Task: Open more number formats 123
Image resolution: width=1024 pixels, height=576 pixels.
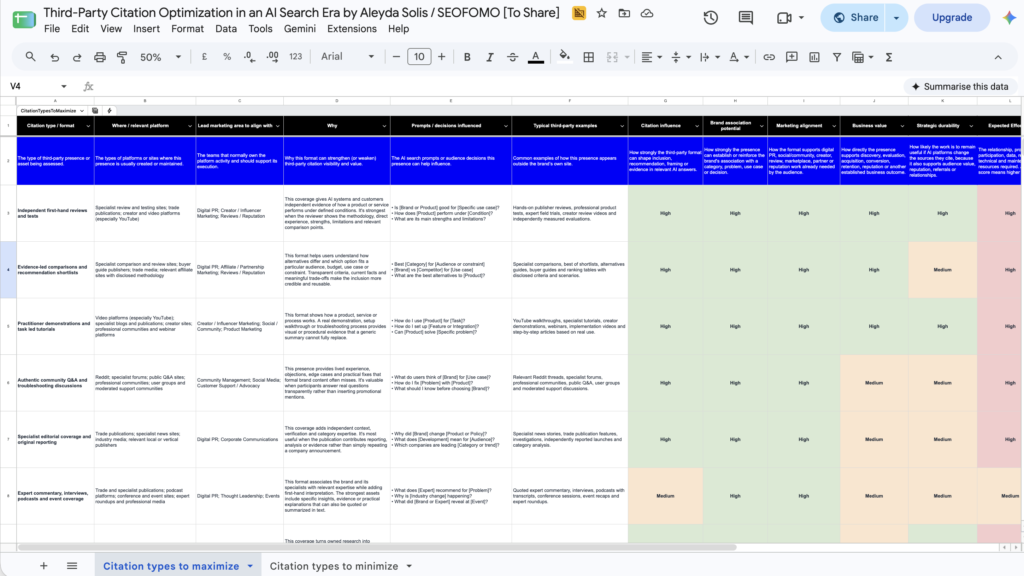Action: [295, 57]
